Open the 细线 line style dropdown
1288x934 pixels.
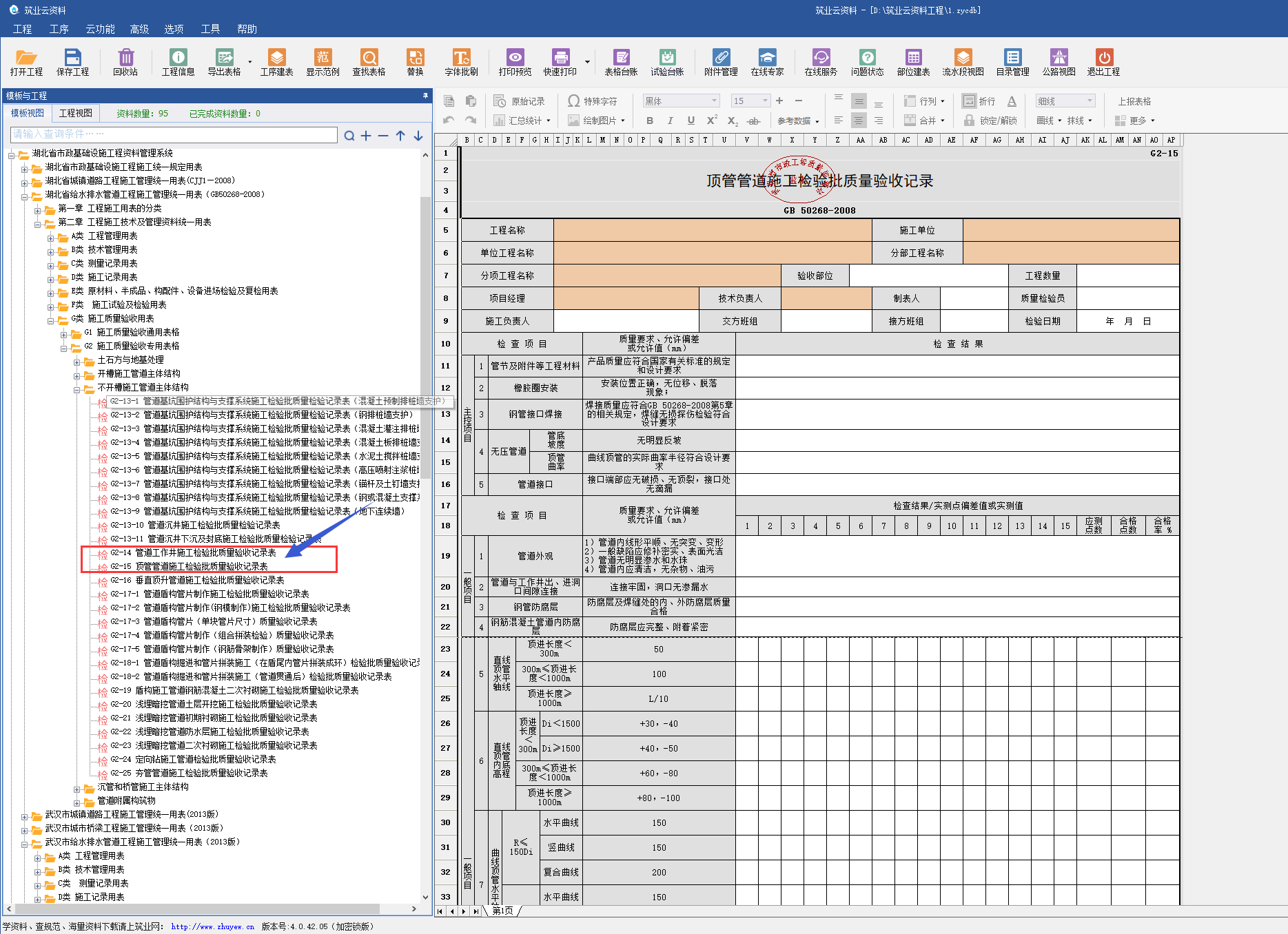tap(1090, 101)
